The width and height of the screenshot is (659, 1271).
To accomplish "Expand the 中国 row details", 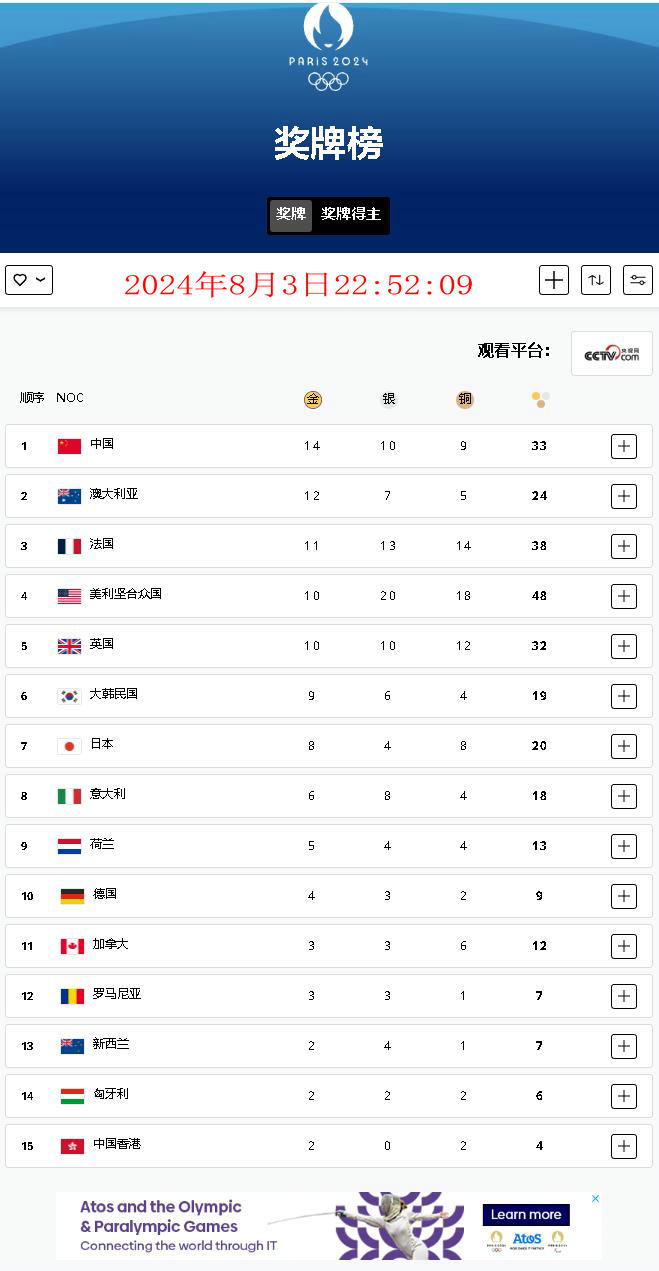I will click(623, 446).
